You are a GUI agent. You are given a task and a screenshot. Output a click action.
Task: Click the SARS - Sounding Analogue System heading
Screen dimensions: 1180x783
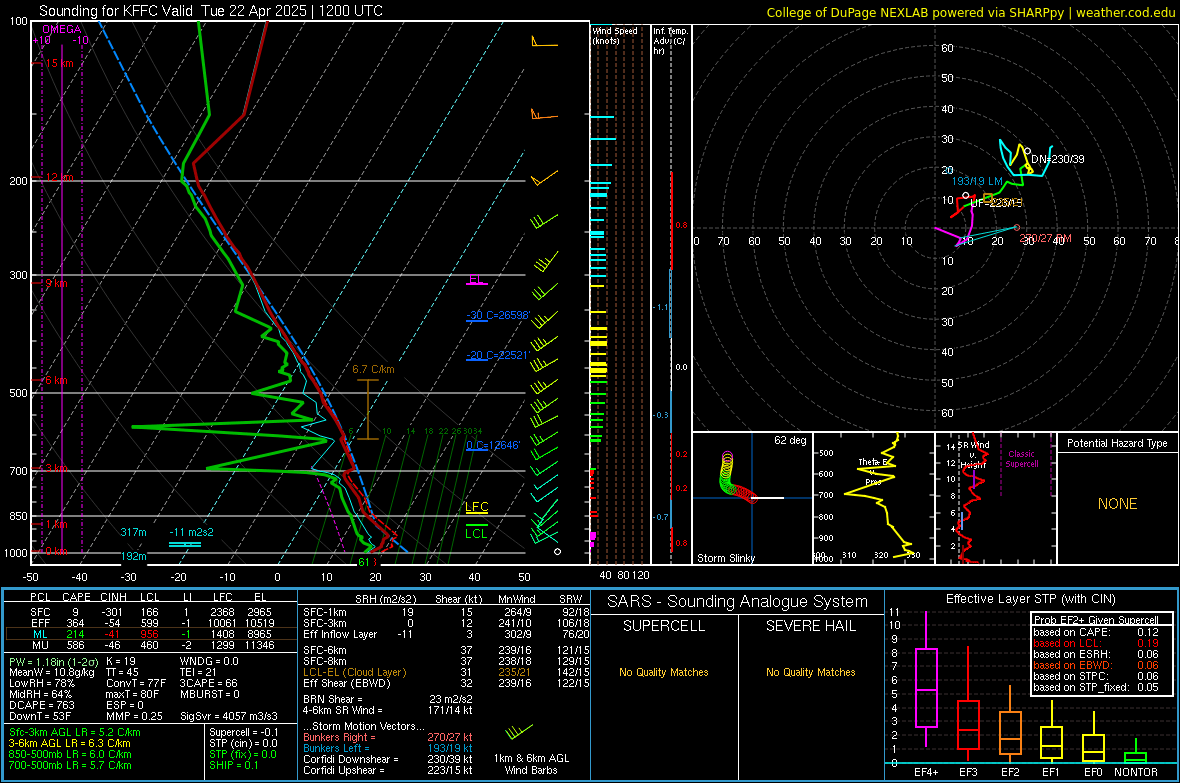737,602
